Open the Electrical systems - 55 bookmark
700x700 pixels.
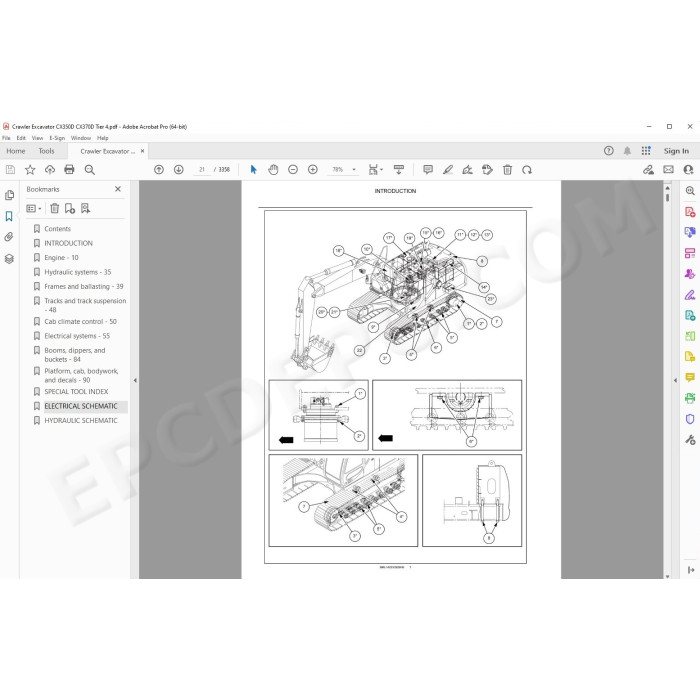(x=77, y=336)
